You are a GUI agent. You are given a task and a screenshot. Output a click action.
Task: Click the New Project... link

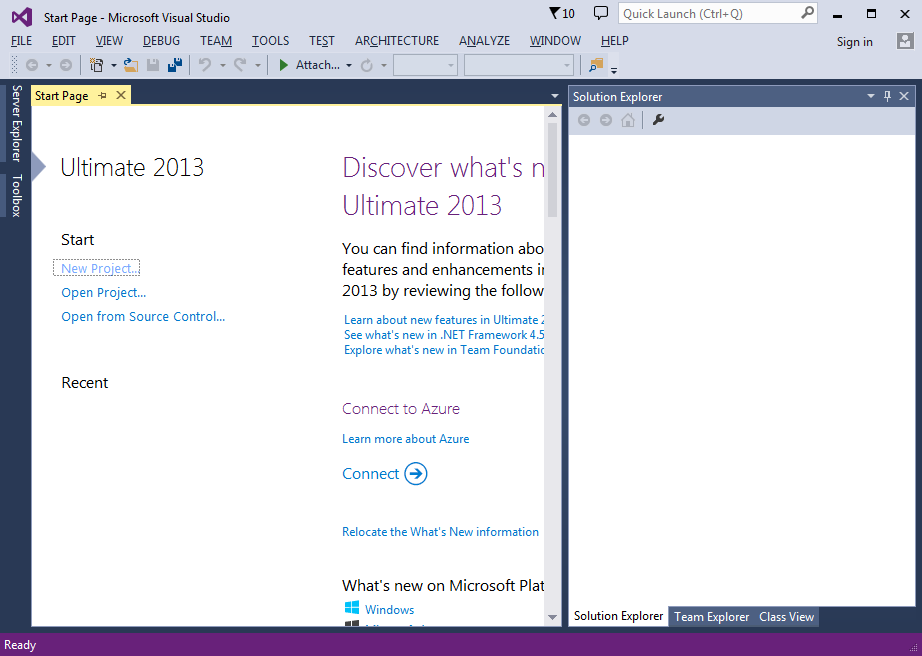pos(101,269)
